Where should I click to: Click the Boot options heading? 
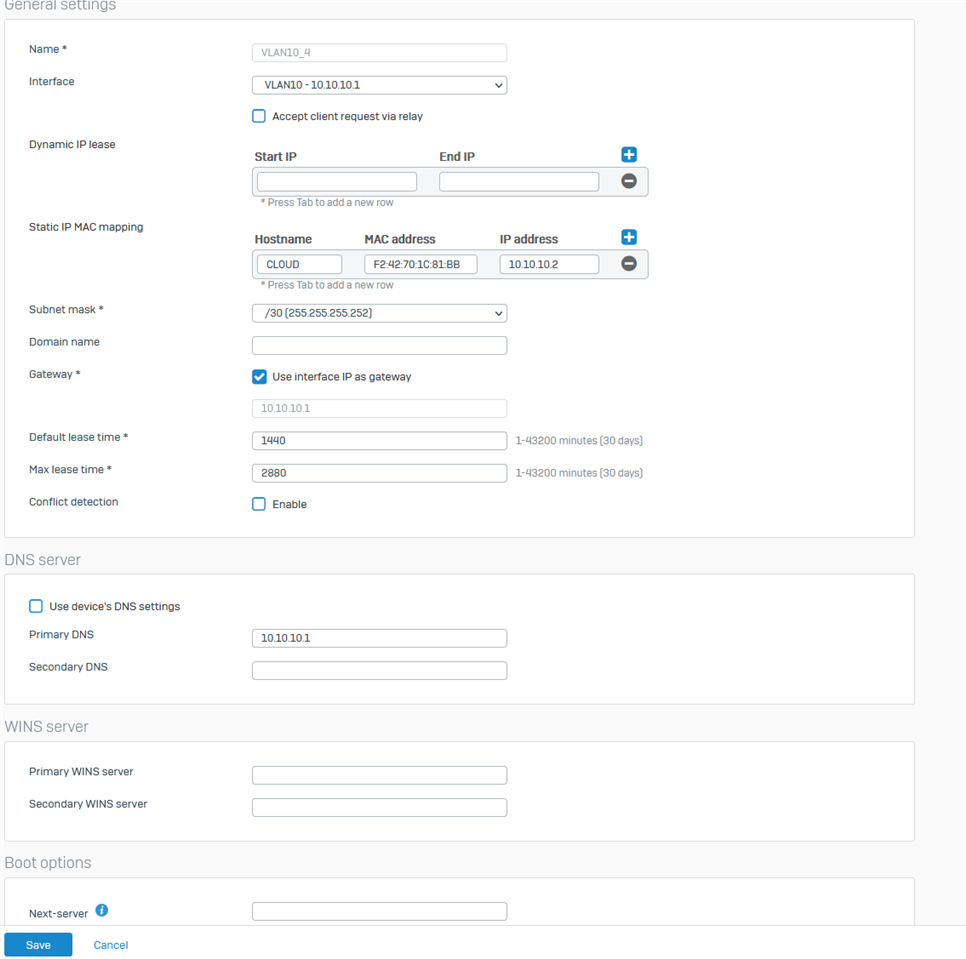[x=48, y=863]
